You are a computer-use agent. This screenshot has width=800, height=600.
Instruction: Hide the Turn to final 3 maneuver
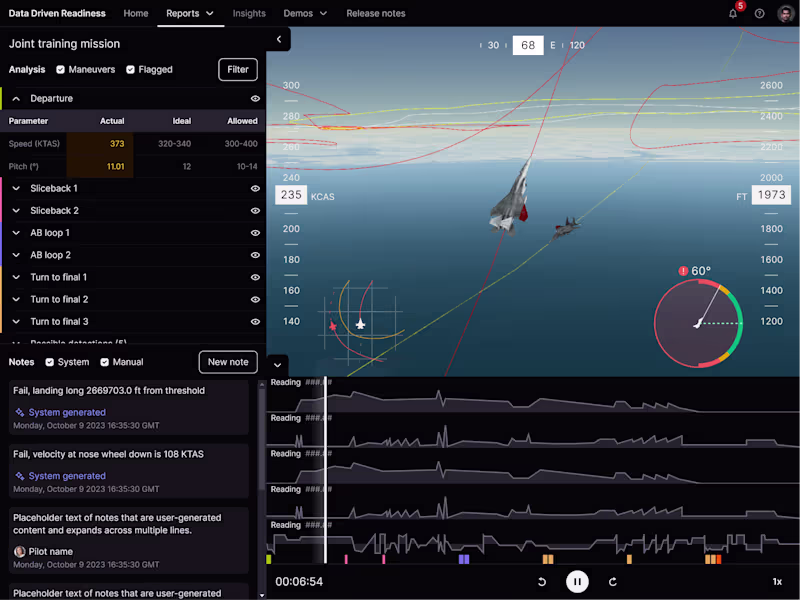tap(255, 321)
